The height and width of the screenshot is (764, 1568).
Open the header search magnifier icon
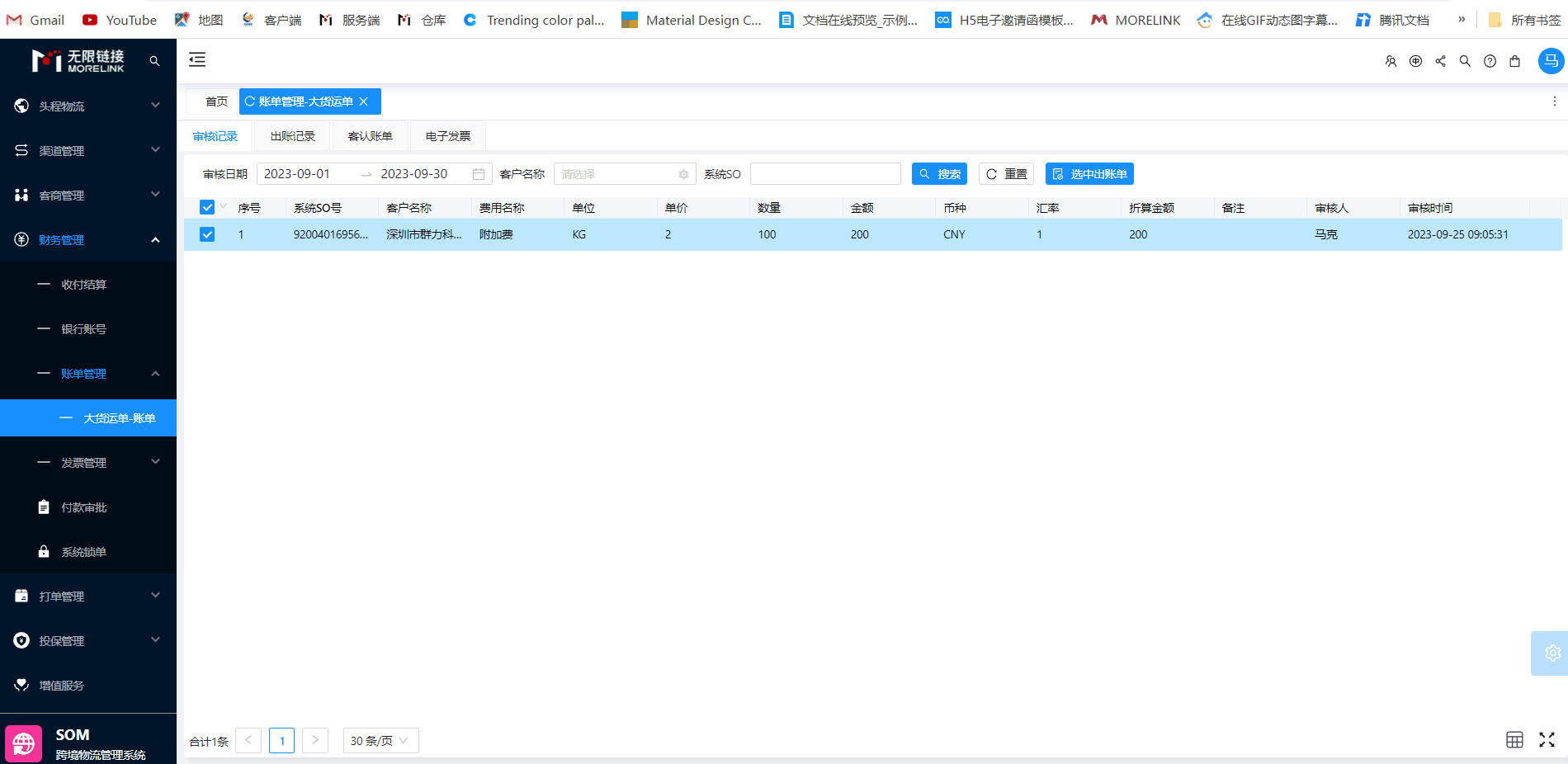click(1465, 61)
